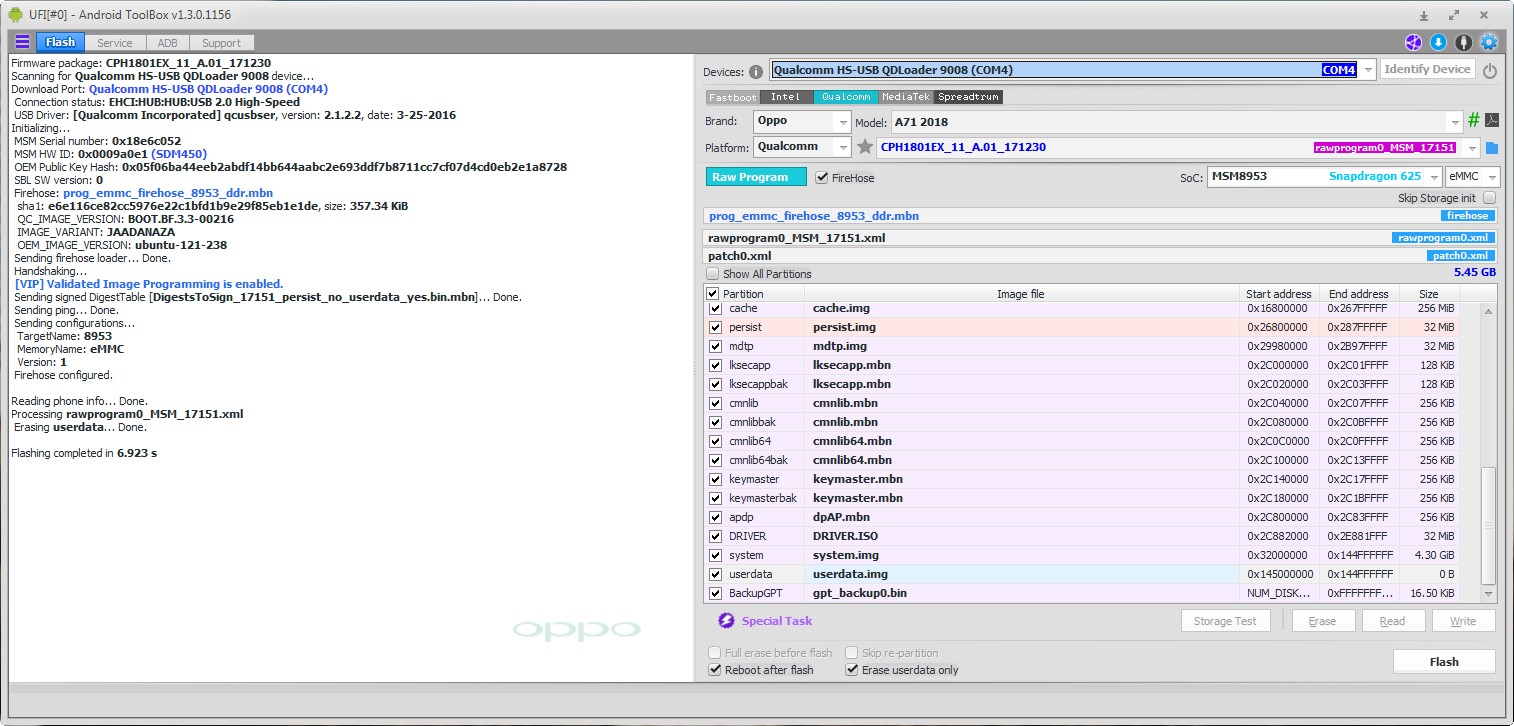Open the blue folder browse icon
Image resolution: width=1514 pixels, height=726 pixels.
[1492, 148]
